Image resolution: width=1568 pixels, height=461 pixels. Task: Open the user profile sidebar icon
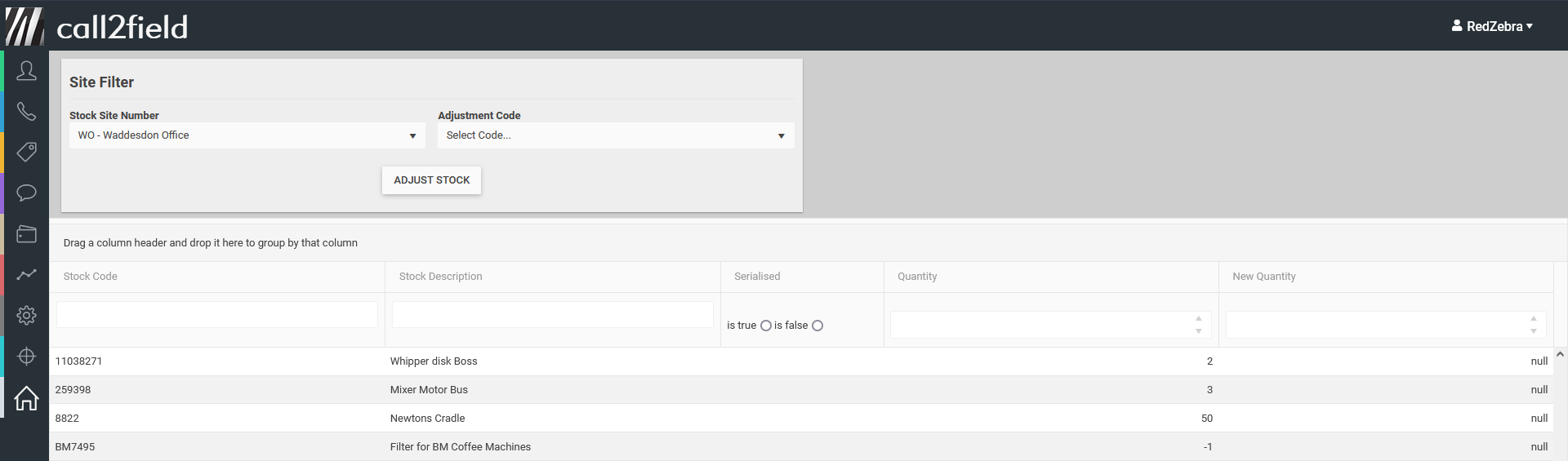[x=26, y=71]
